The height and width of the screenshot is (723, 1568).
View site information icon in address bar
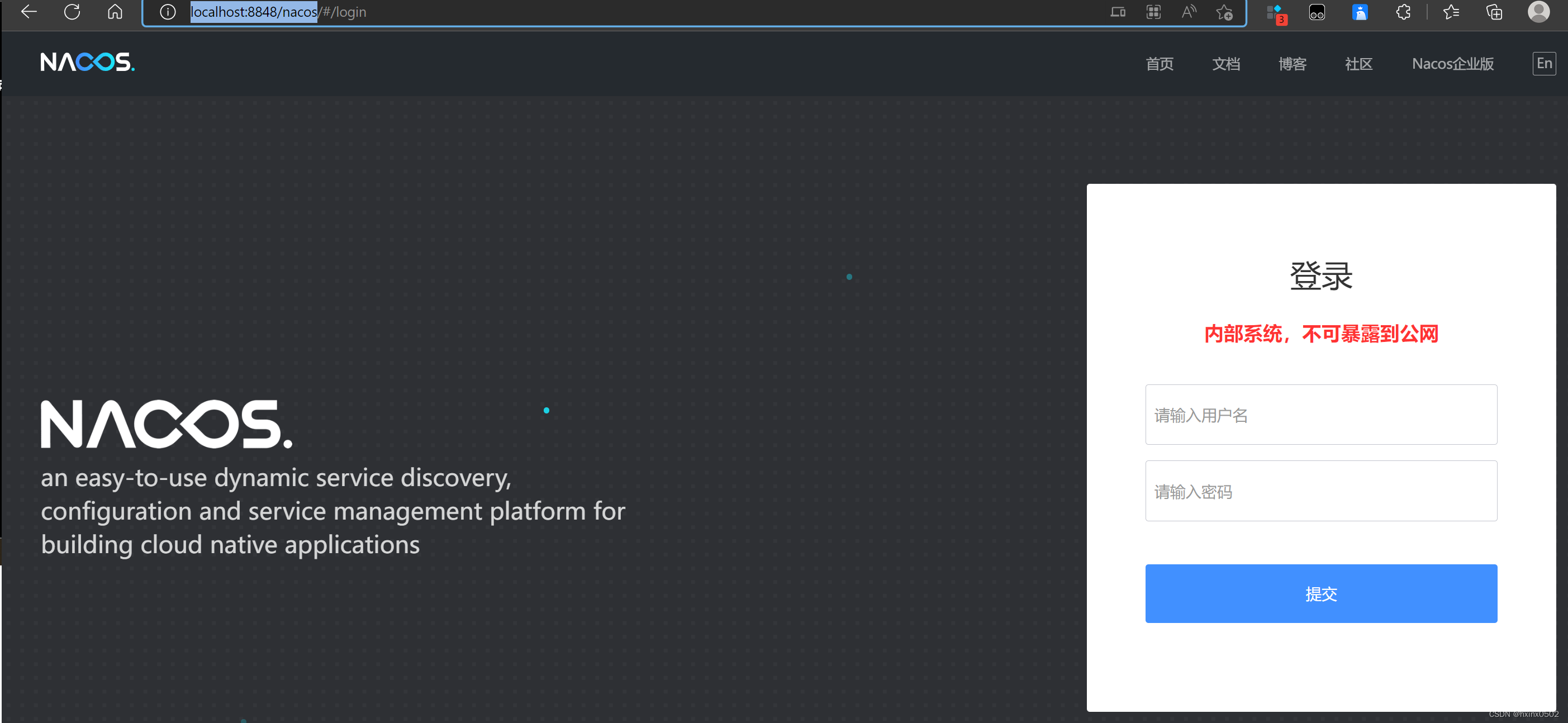[168, 12]
